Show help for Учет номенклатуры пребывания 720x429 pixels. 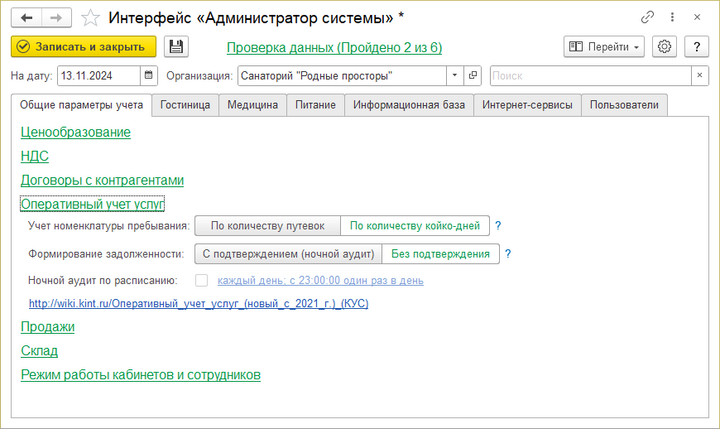click(x=498, y=226)
